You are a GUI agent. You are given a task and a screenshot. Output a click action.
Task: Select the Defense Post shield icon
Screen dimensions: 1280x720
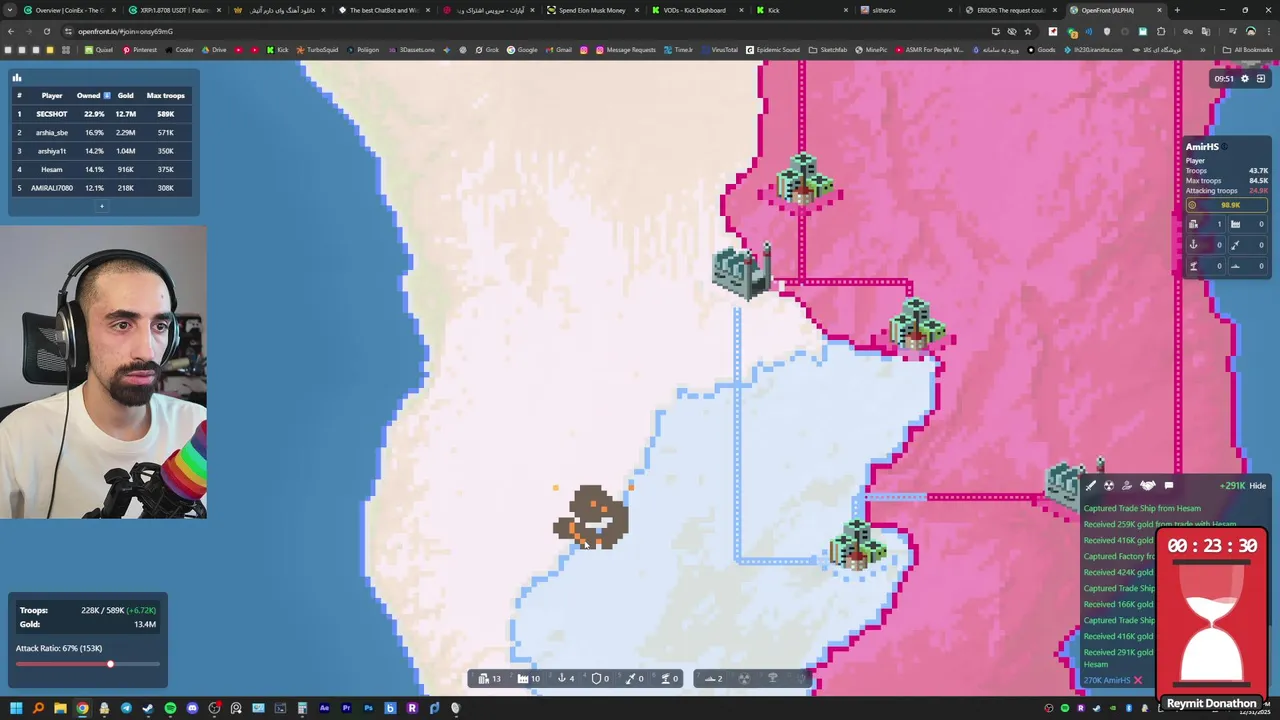(x=600, y=678)
